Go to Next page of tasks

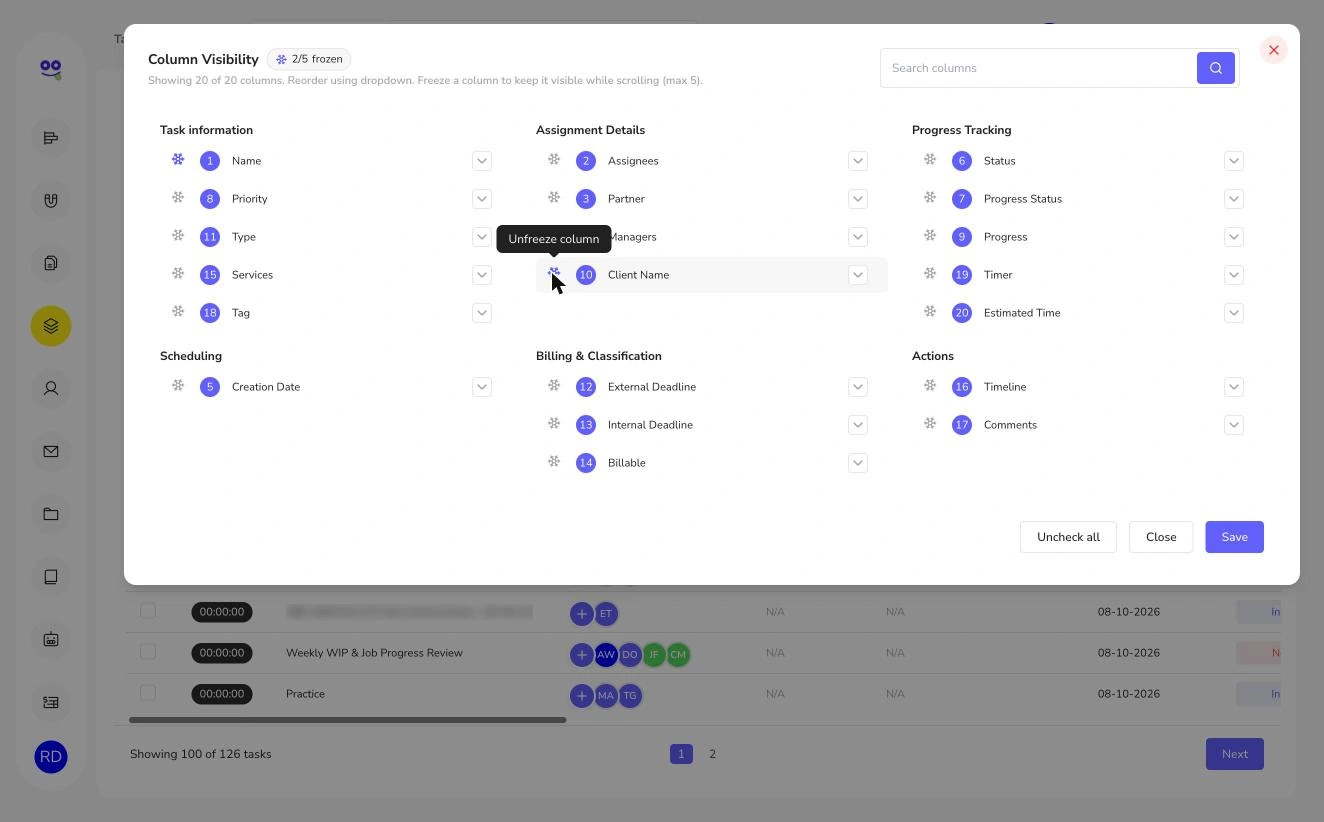(x=1235, y=754)
